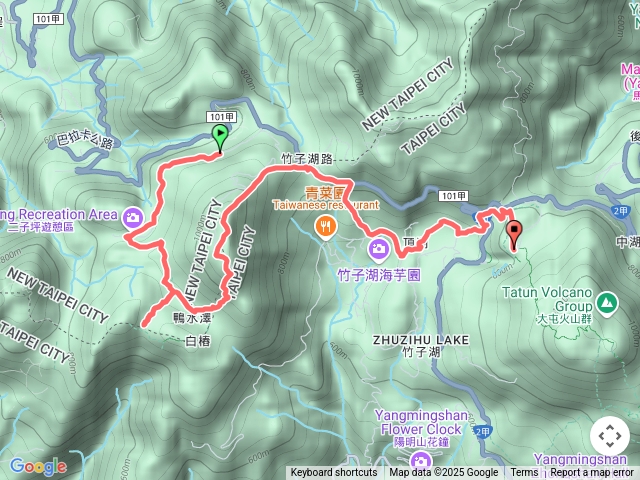The image size is (640, 480).
Task: Open the Google logo link
Action: 38,466
